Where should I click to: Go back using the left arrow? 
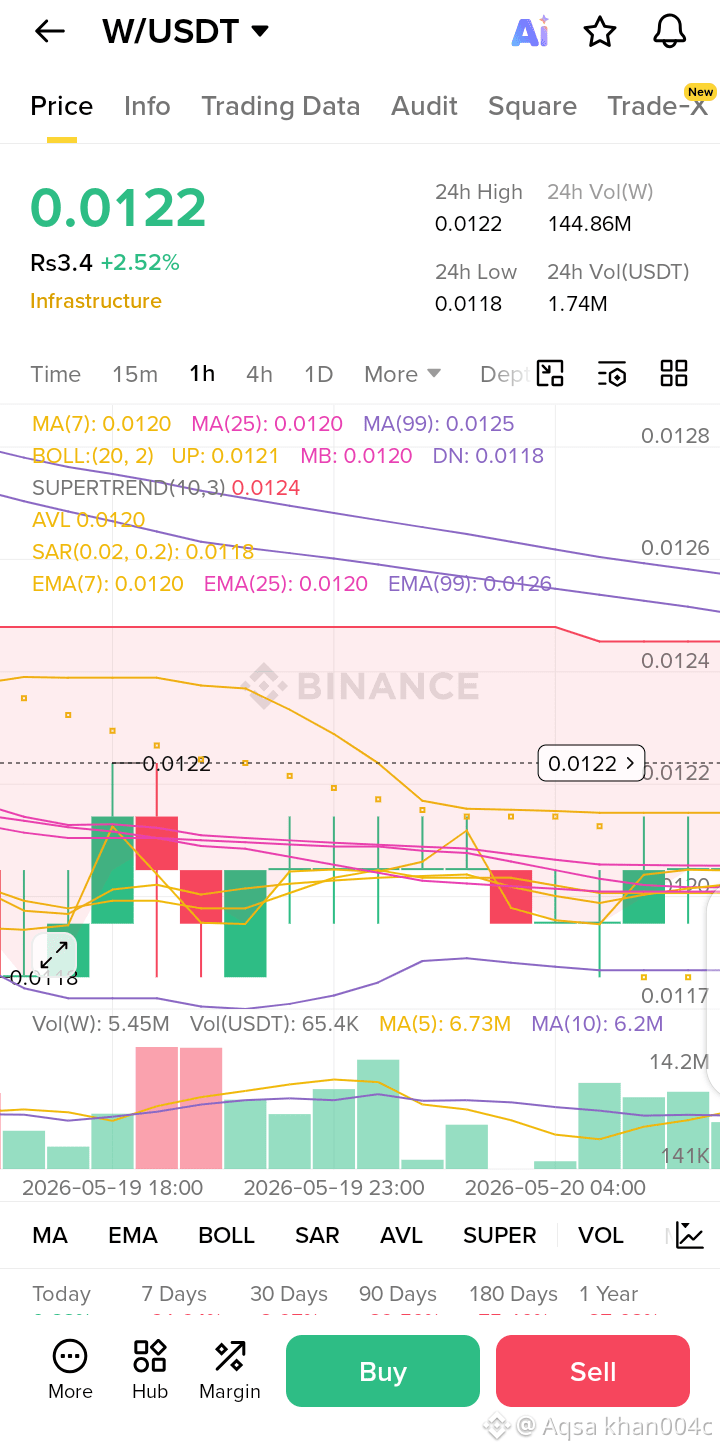tap(49, 32)
